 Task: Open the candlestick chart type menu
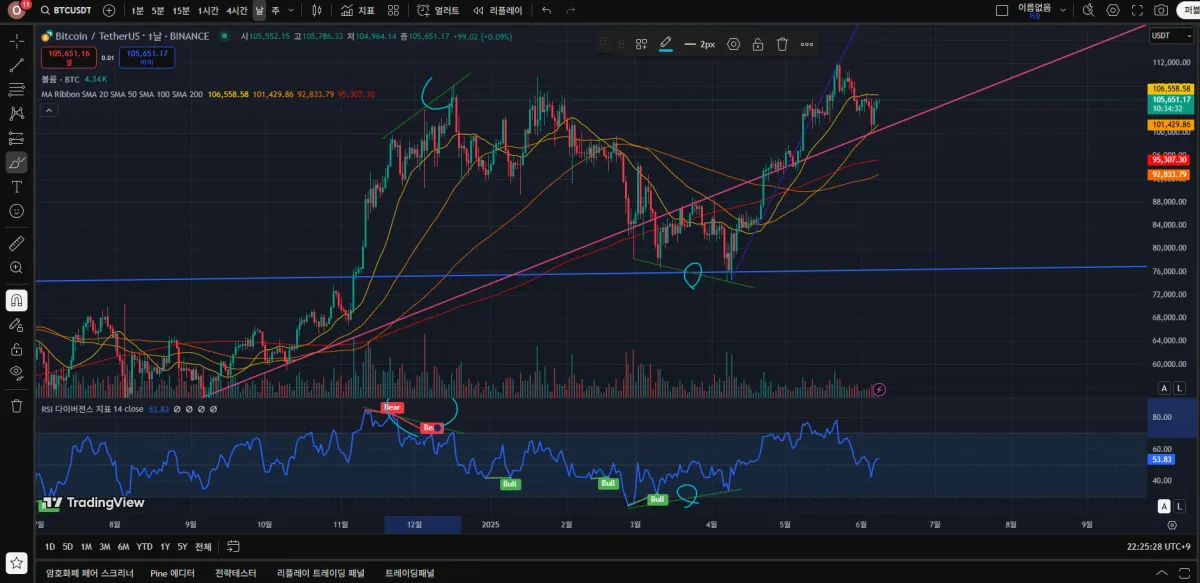tap(316, 10)
